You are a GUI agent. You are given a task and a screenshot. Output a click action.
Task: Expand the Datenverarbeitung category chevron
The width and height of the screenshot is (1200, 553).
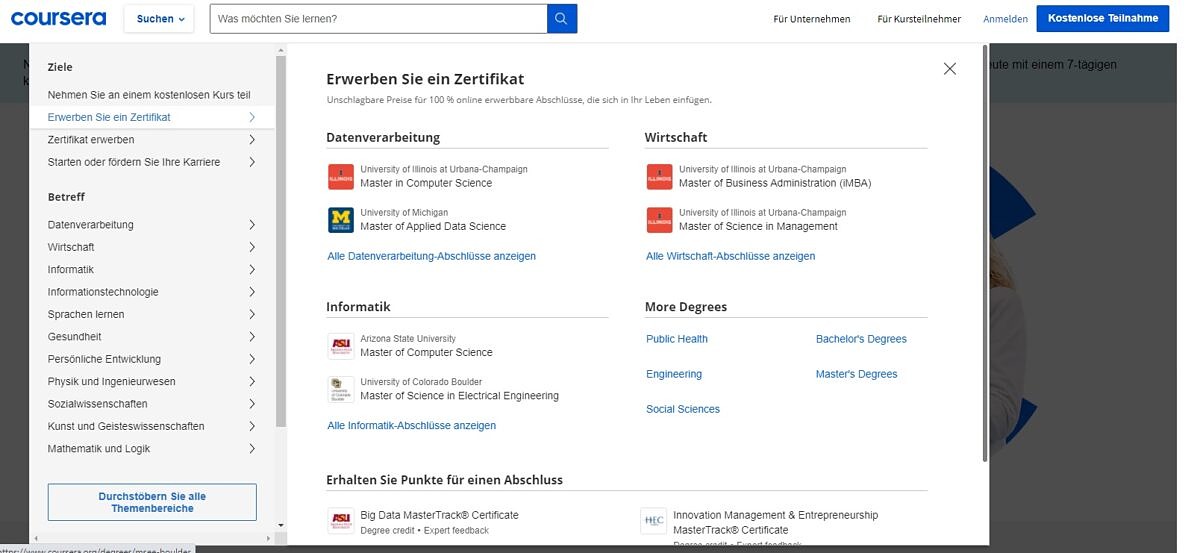[251, 225]
